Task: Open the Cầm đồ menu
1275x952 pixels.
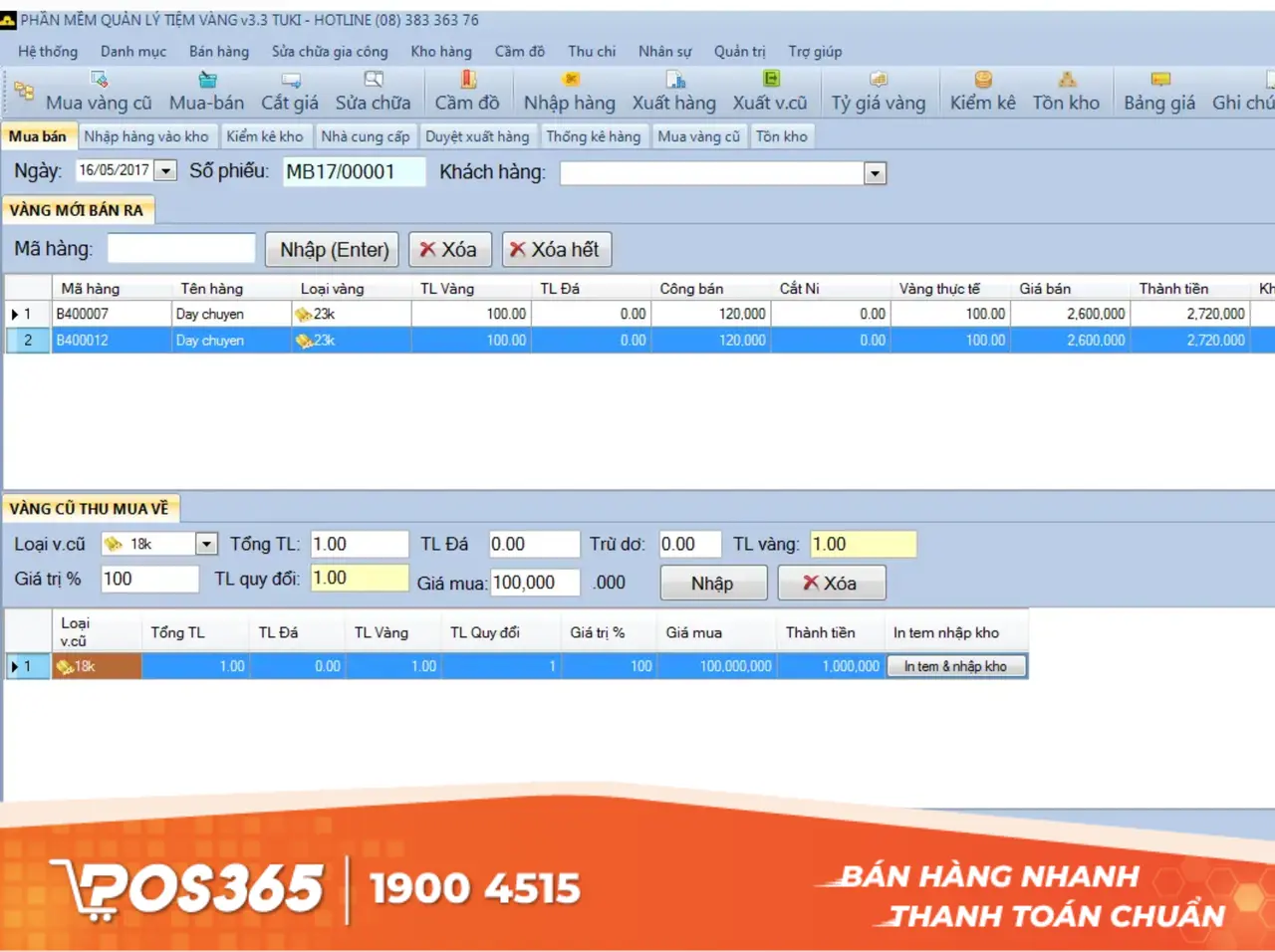Action: [520, 52]
